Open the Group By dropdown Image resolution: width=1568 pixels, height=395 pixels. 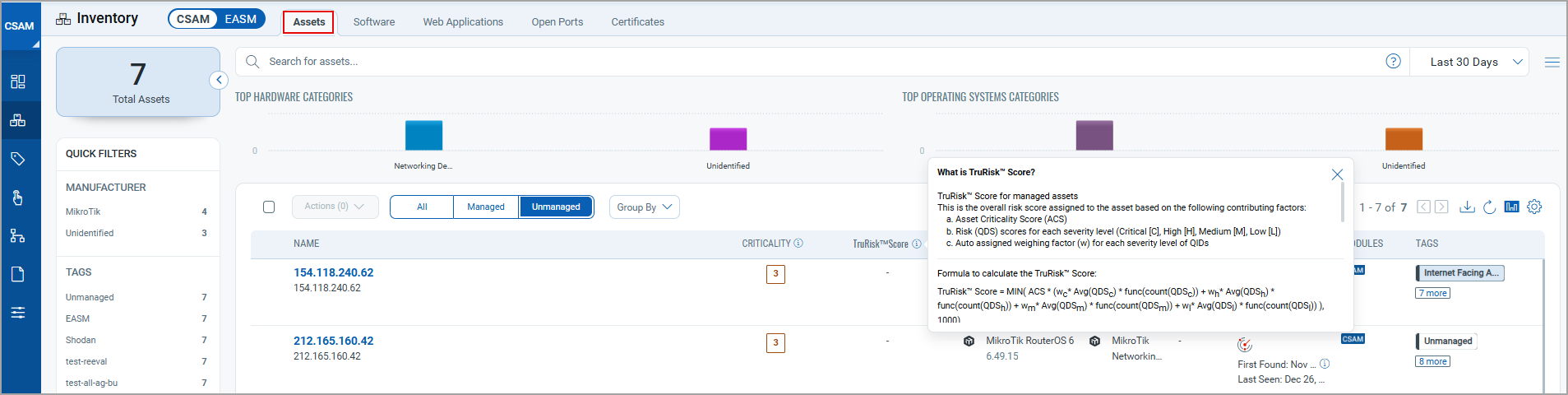coord(645,207)
